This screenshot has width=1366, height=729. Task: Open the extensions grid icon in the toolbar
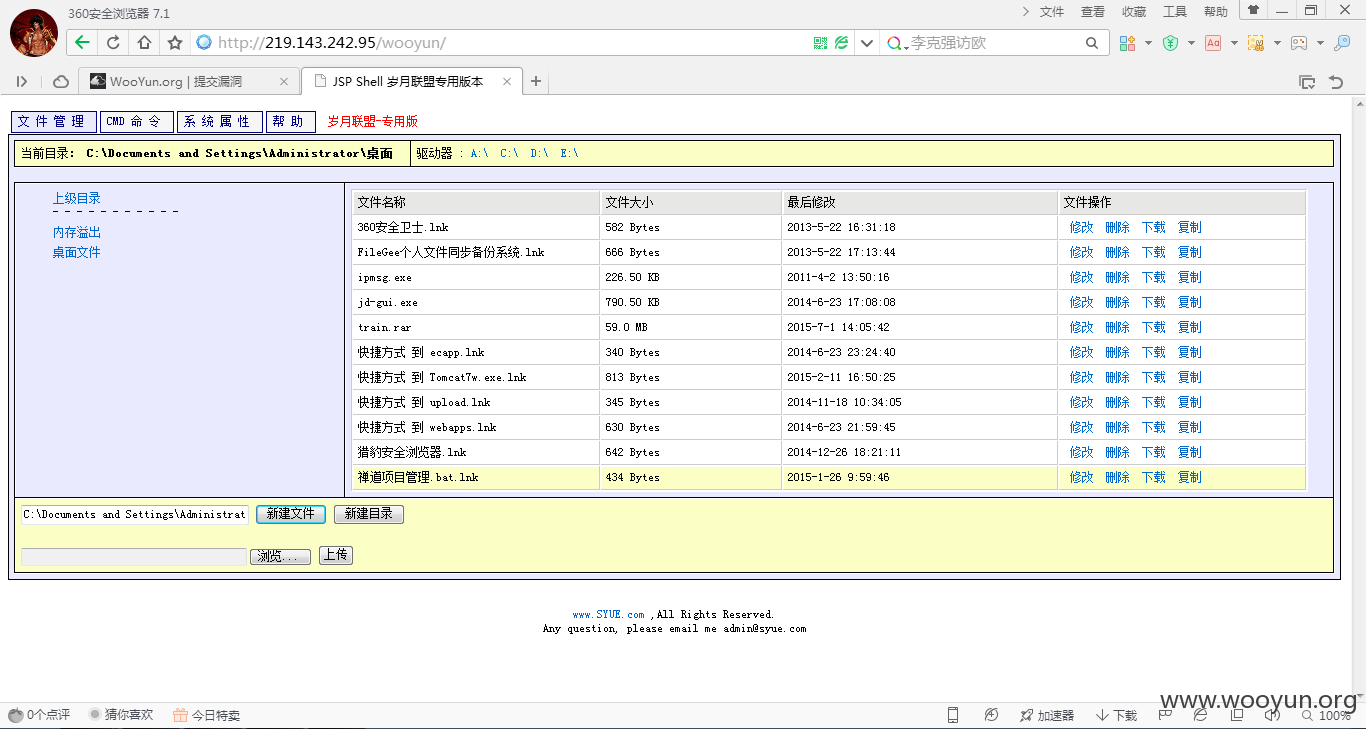1127,43
